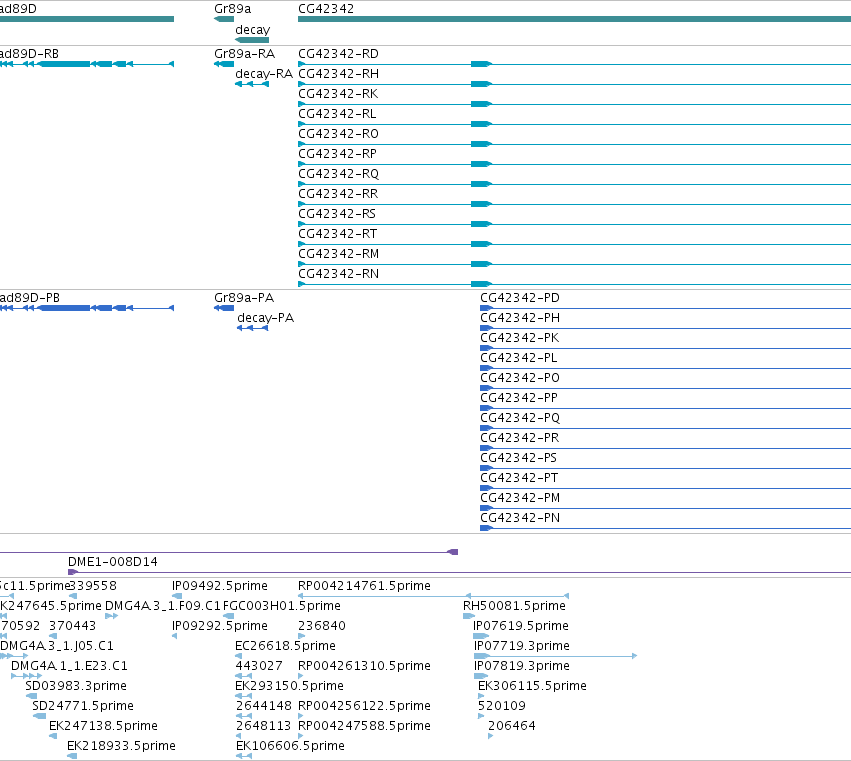Select feature 520109
Screen dimensions: 851x761
click(501, 706)
